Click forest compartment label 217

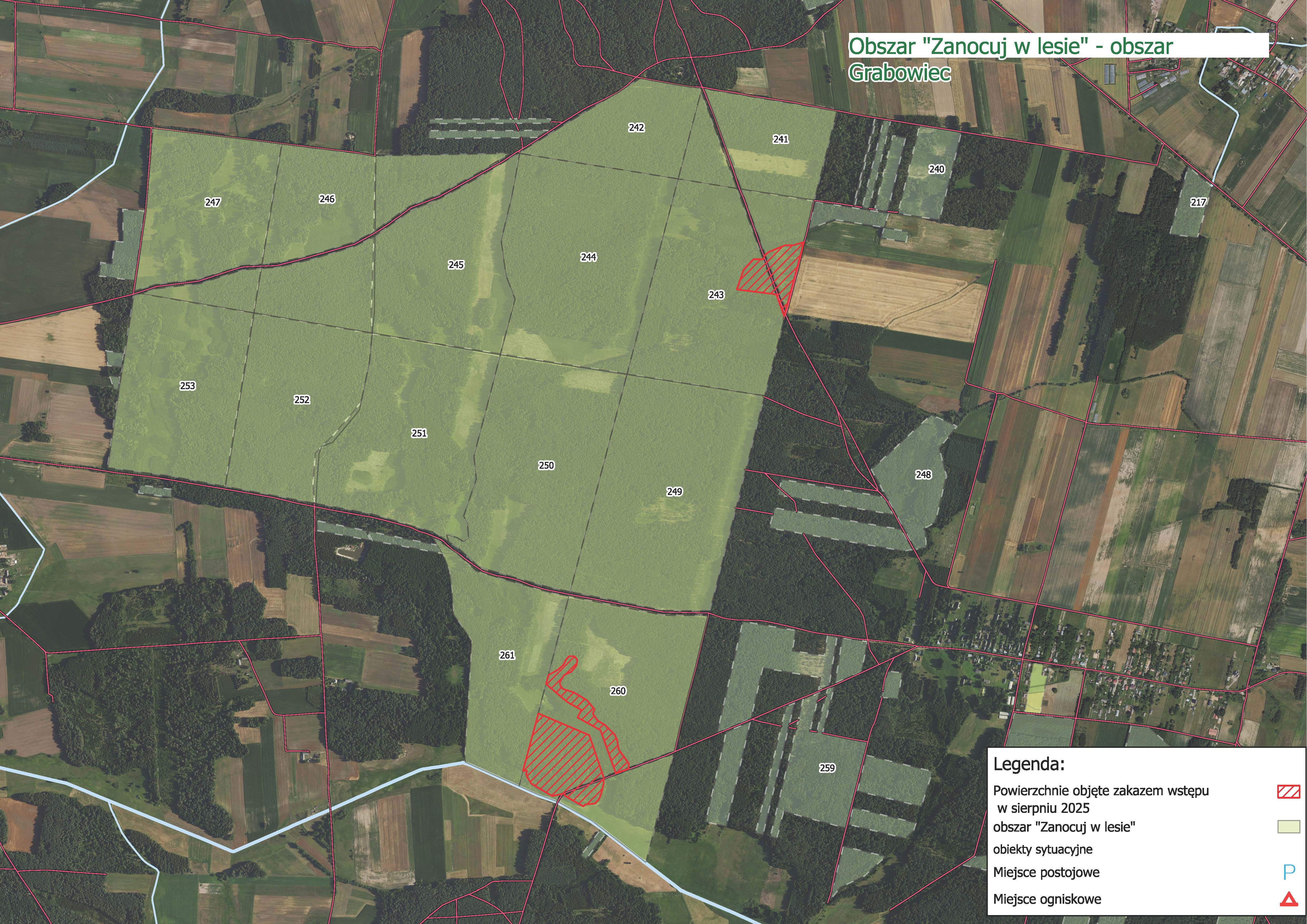pyautogui.click(x=1198, y=202)
